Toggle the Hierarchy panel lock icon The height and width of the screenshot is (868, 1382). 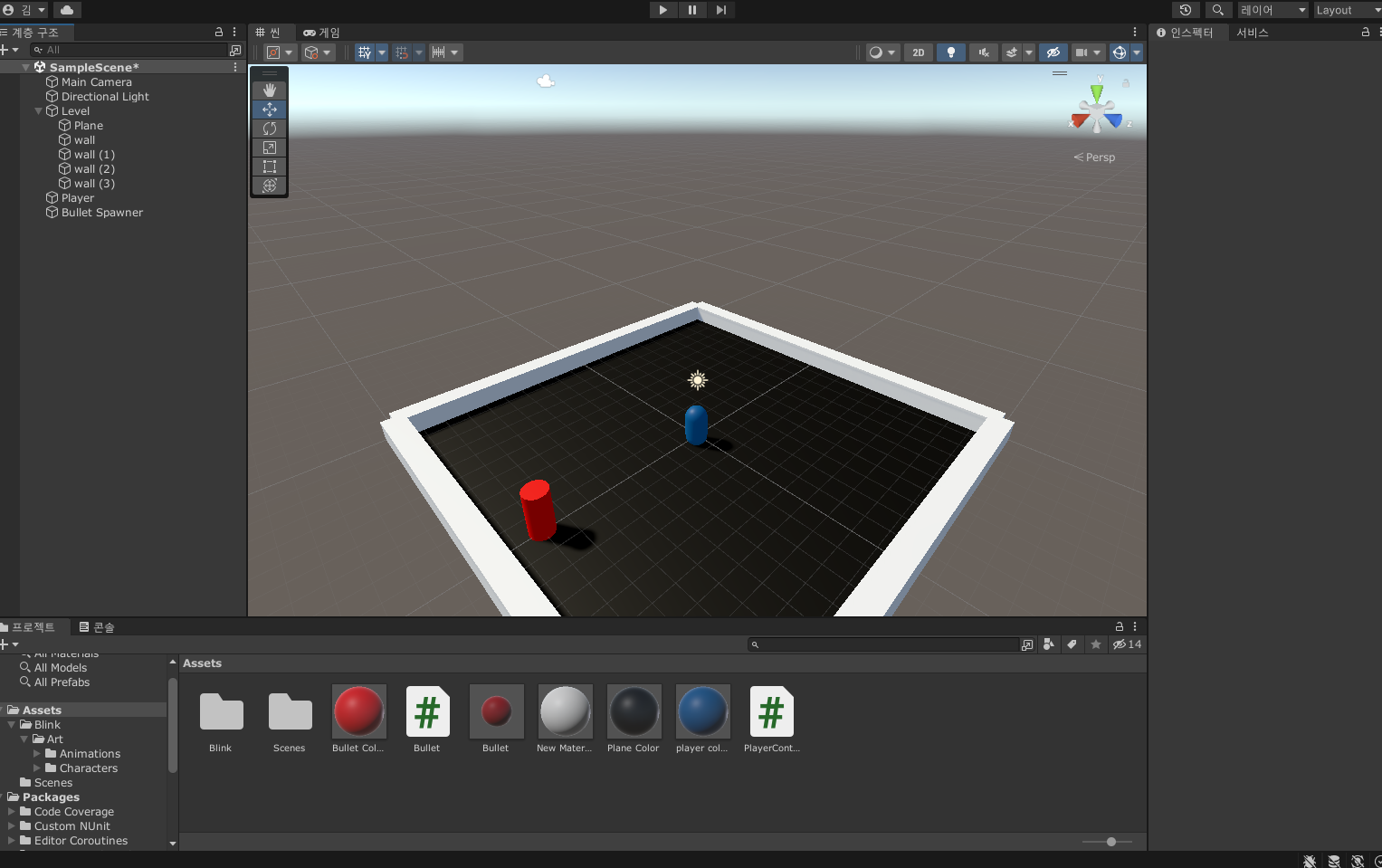coord(218,32)
